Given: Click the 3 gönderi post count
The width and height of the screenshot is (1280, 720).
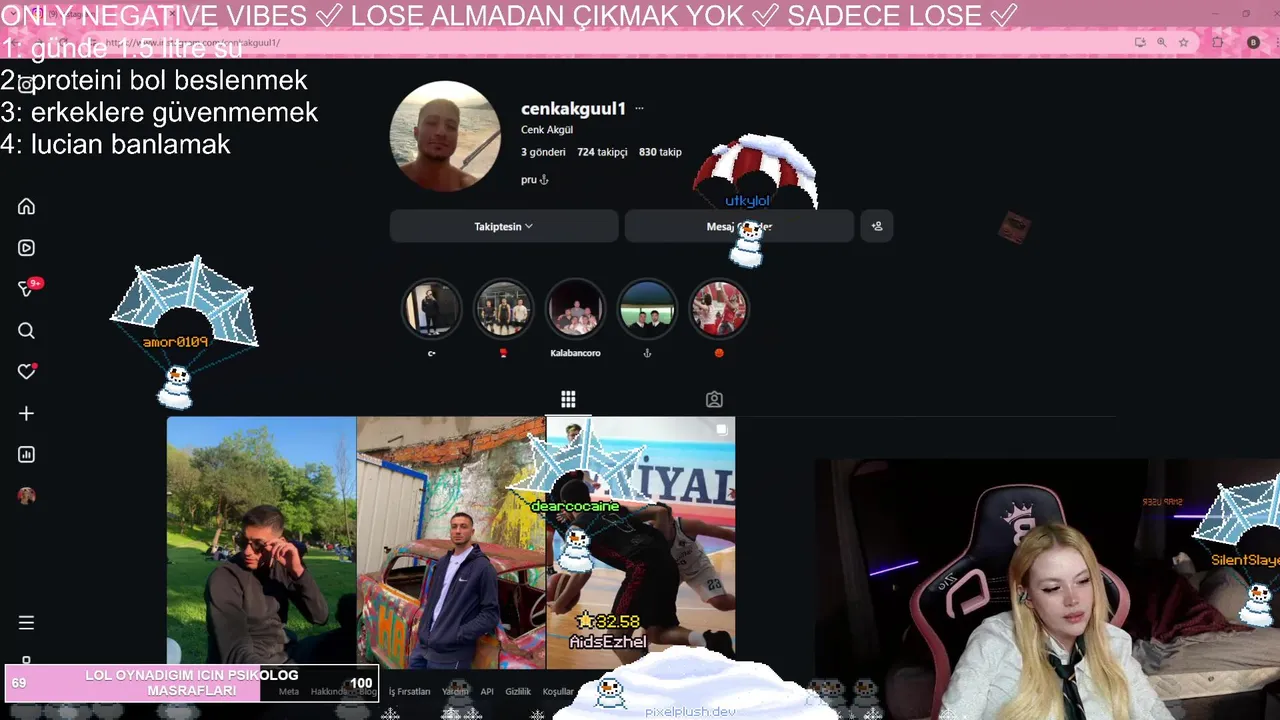Looking at the screenshot, I should pos(543,152).
